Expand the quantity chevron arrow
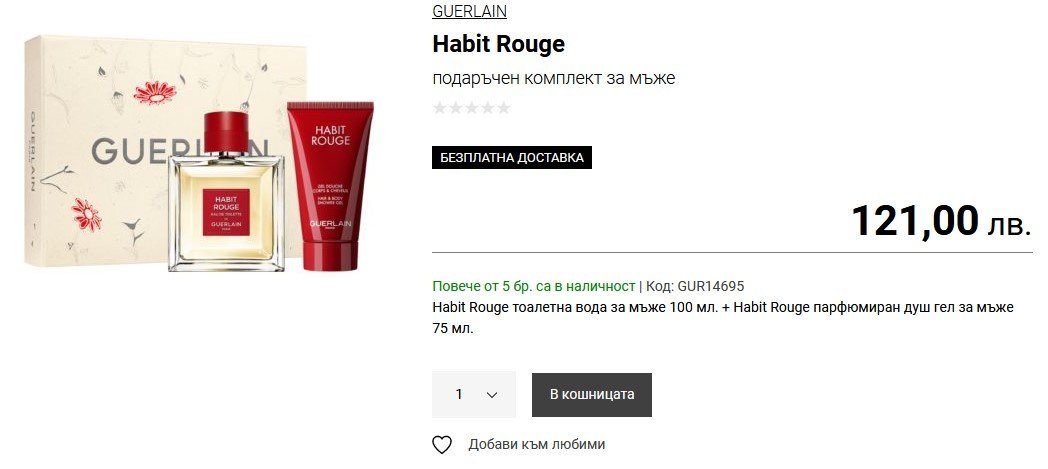 pyautogui.click(x=492, y=395)
